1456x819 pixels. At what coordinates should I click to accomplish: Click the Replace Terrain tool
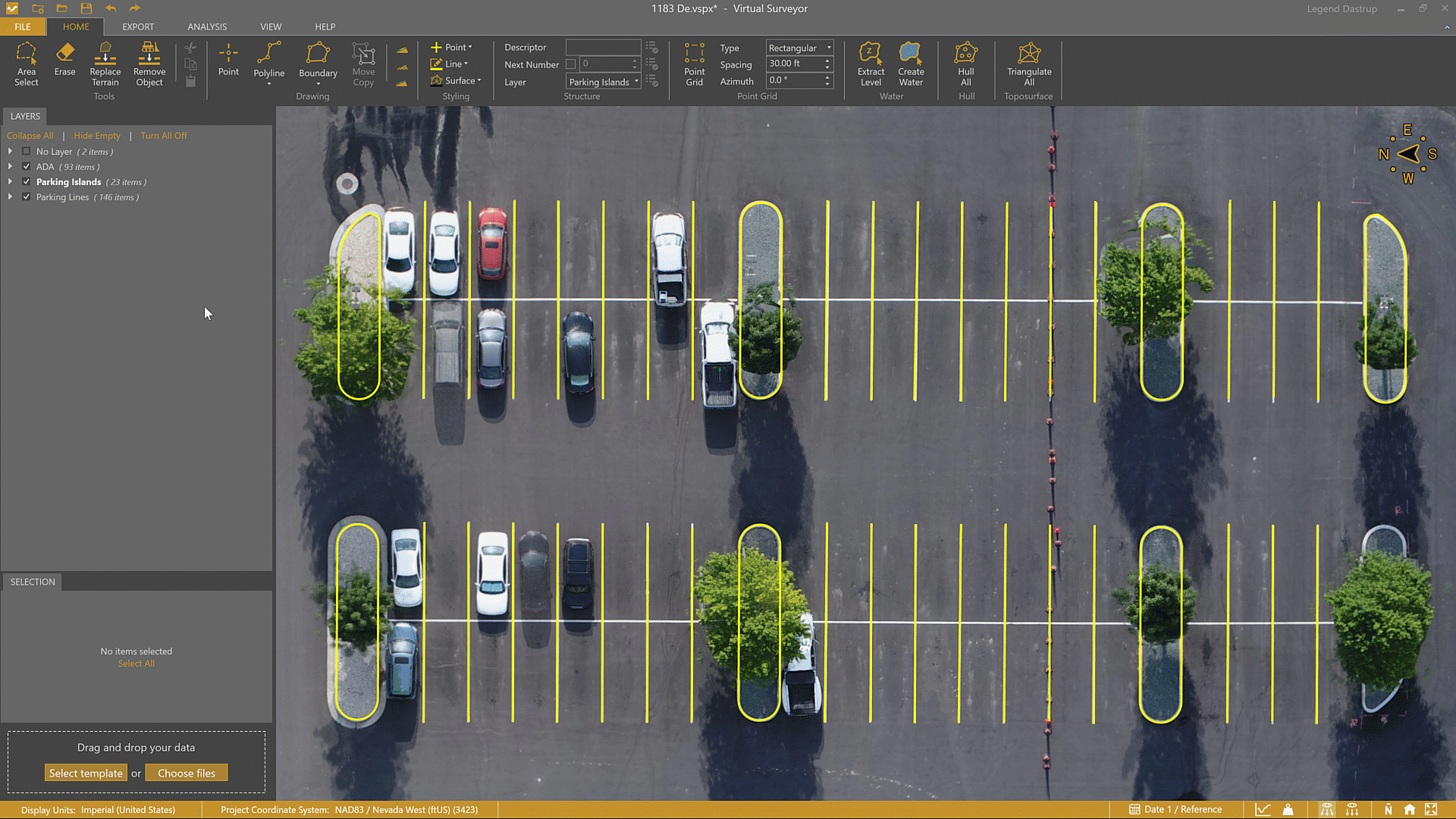pyautogui.click(x=105, y=64)
